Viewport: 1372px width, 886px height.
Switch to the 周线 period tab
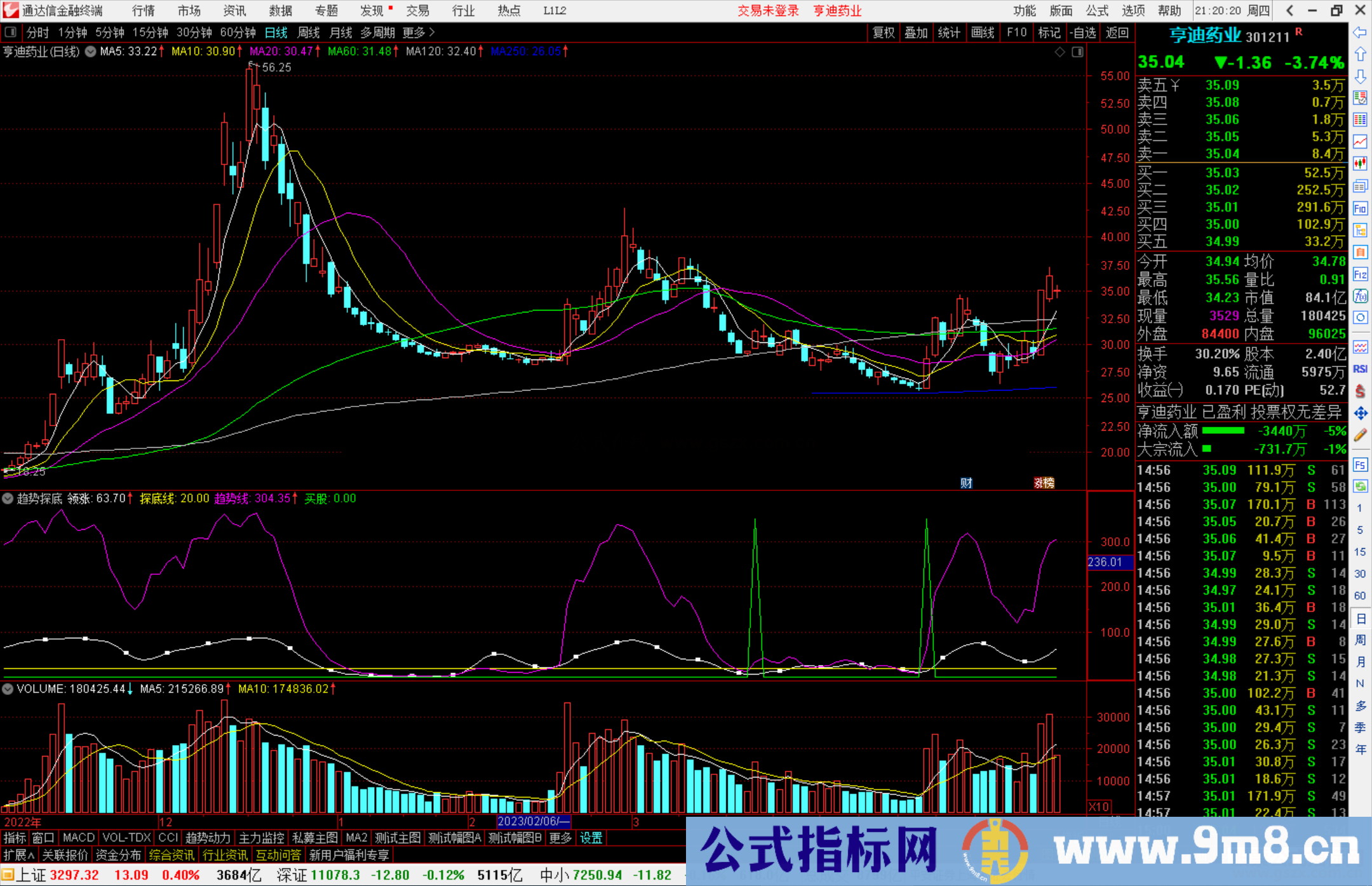click(x=309, y=32)
